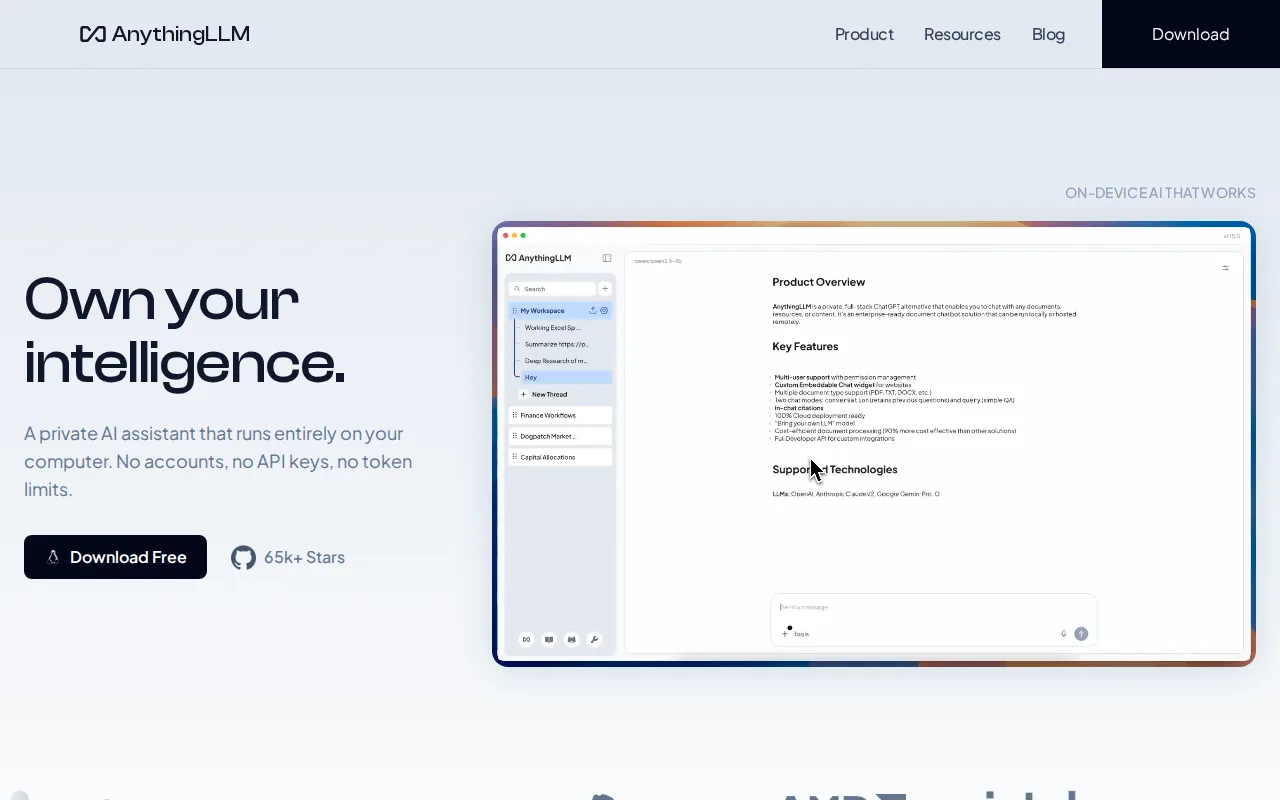Open the Summarize https://p... thread
1280x800 pixels.
(x=556, y=344)
